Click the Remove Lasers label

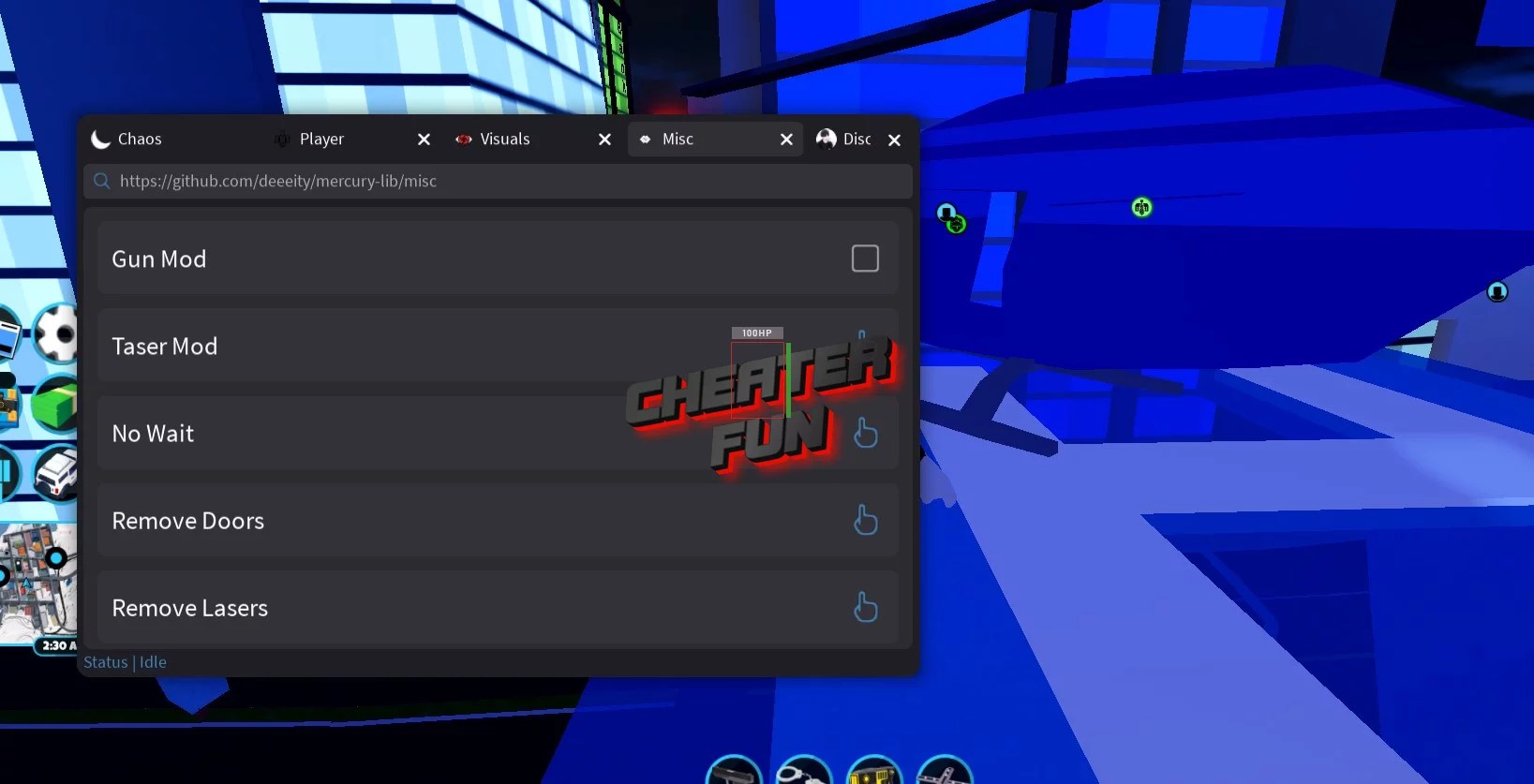[190, 607]
